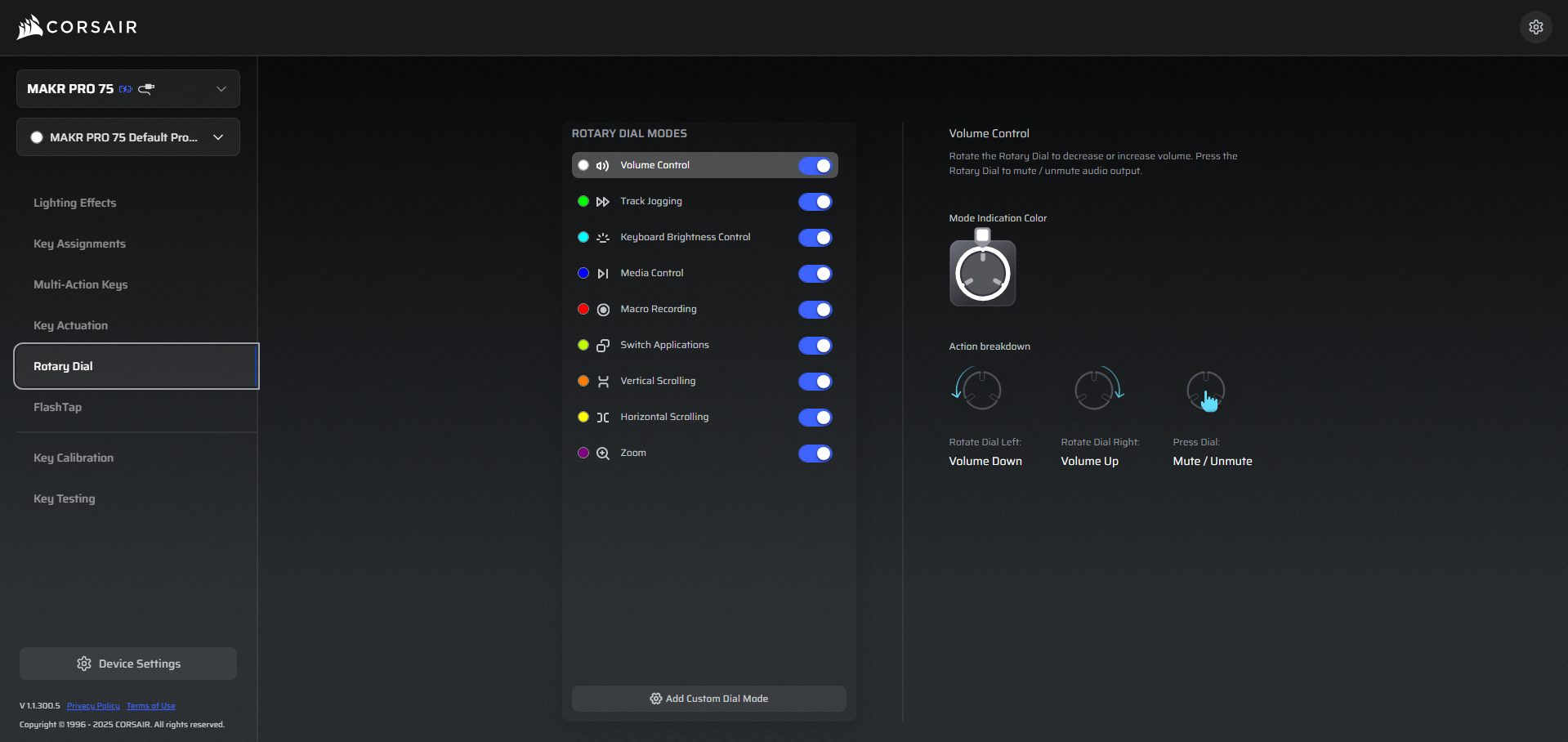This screenshot has width=1568, height=742.
Task: Click the Macro Recording record icon
Action: 603,310
